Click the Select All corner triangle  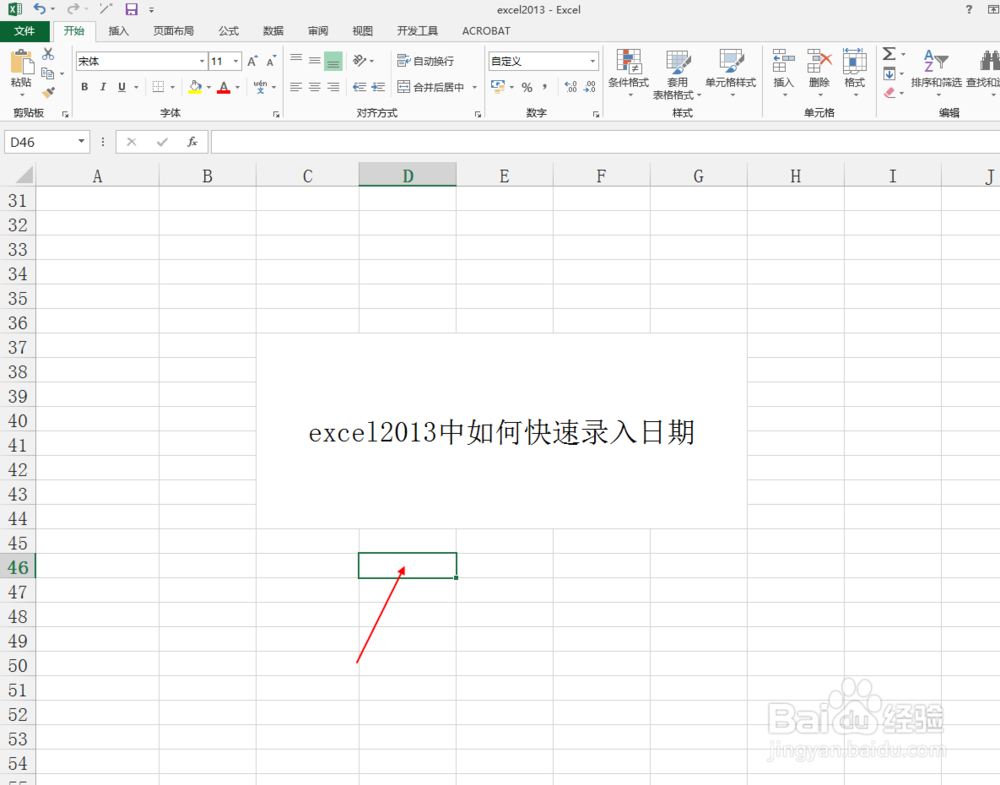point(23,175)
